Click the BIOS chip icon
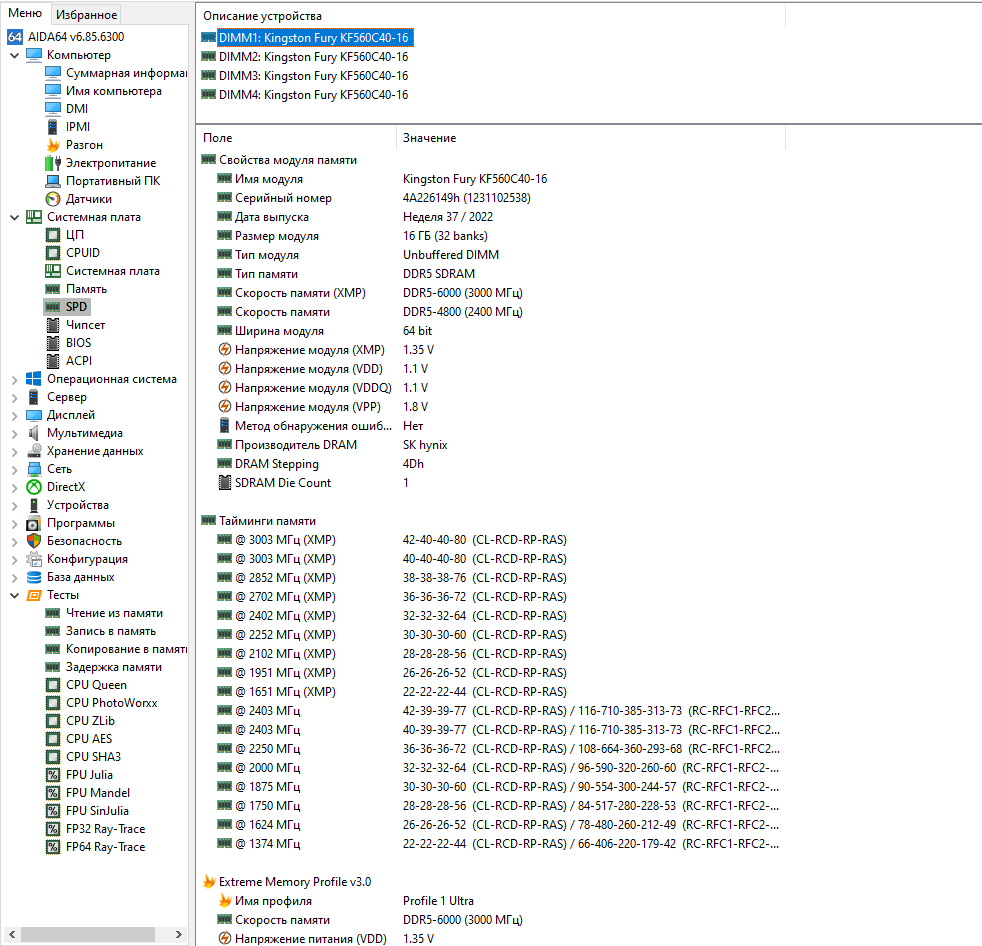Viewport: 982px width, 946px height. click(x=53, y=343)
